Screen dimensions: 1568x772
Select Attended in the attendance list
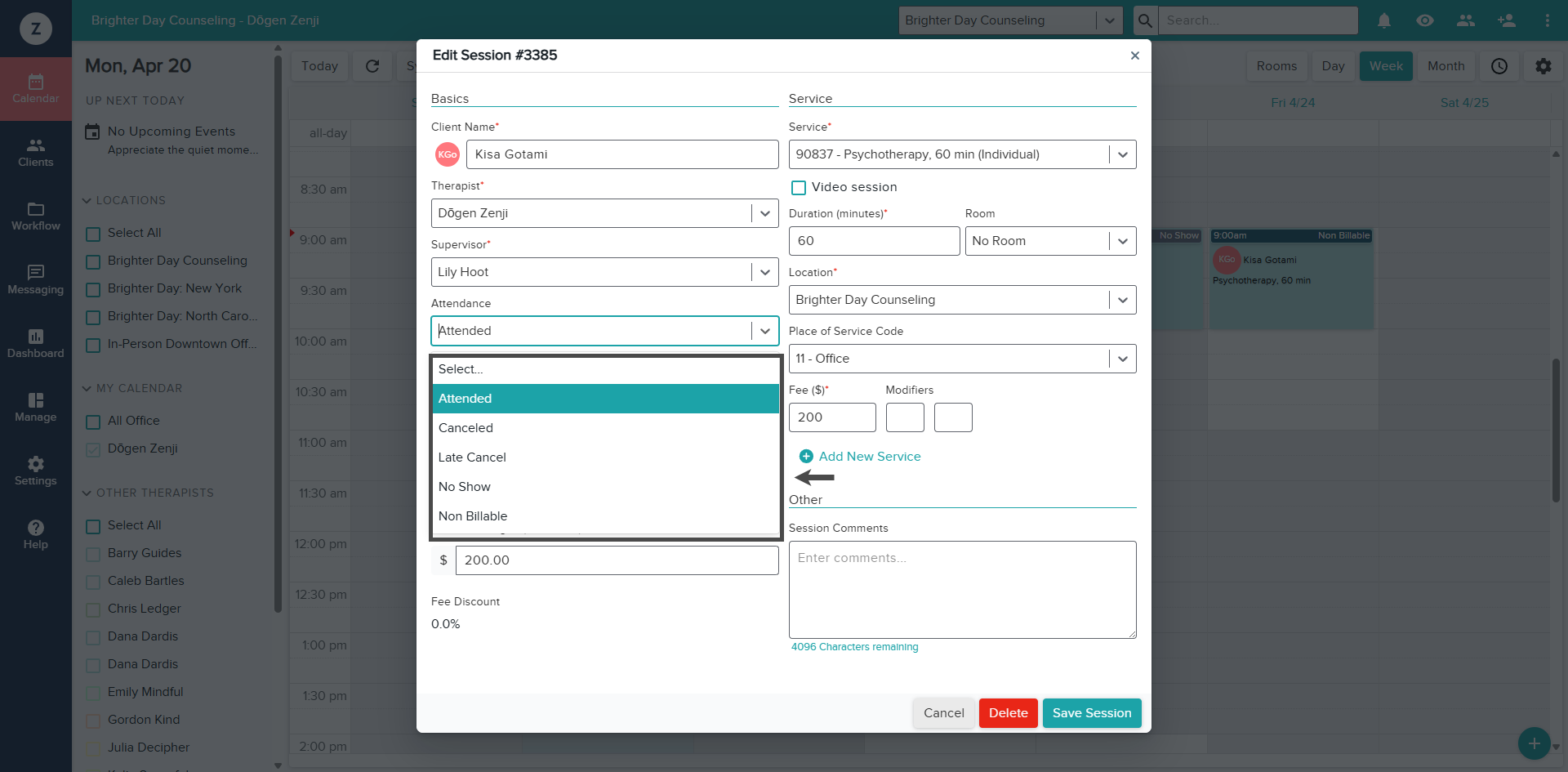point(606,399)
